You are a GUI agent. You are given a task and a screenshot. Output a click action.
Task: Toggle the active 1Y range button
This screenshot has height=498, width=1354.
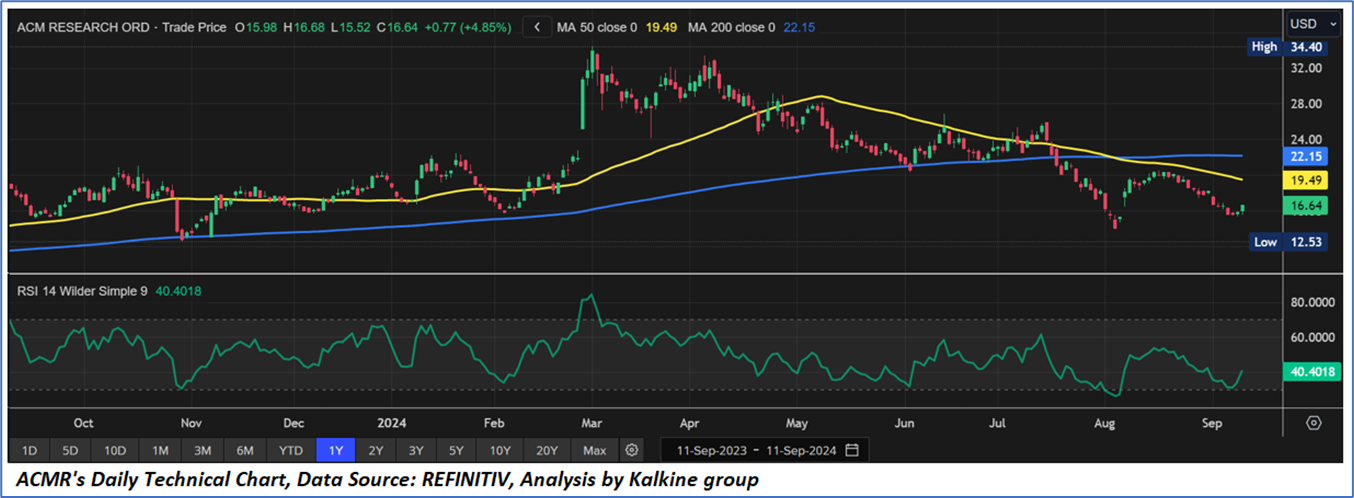335,450
